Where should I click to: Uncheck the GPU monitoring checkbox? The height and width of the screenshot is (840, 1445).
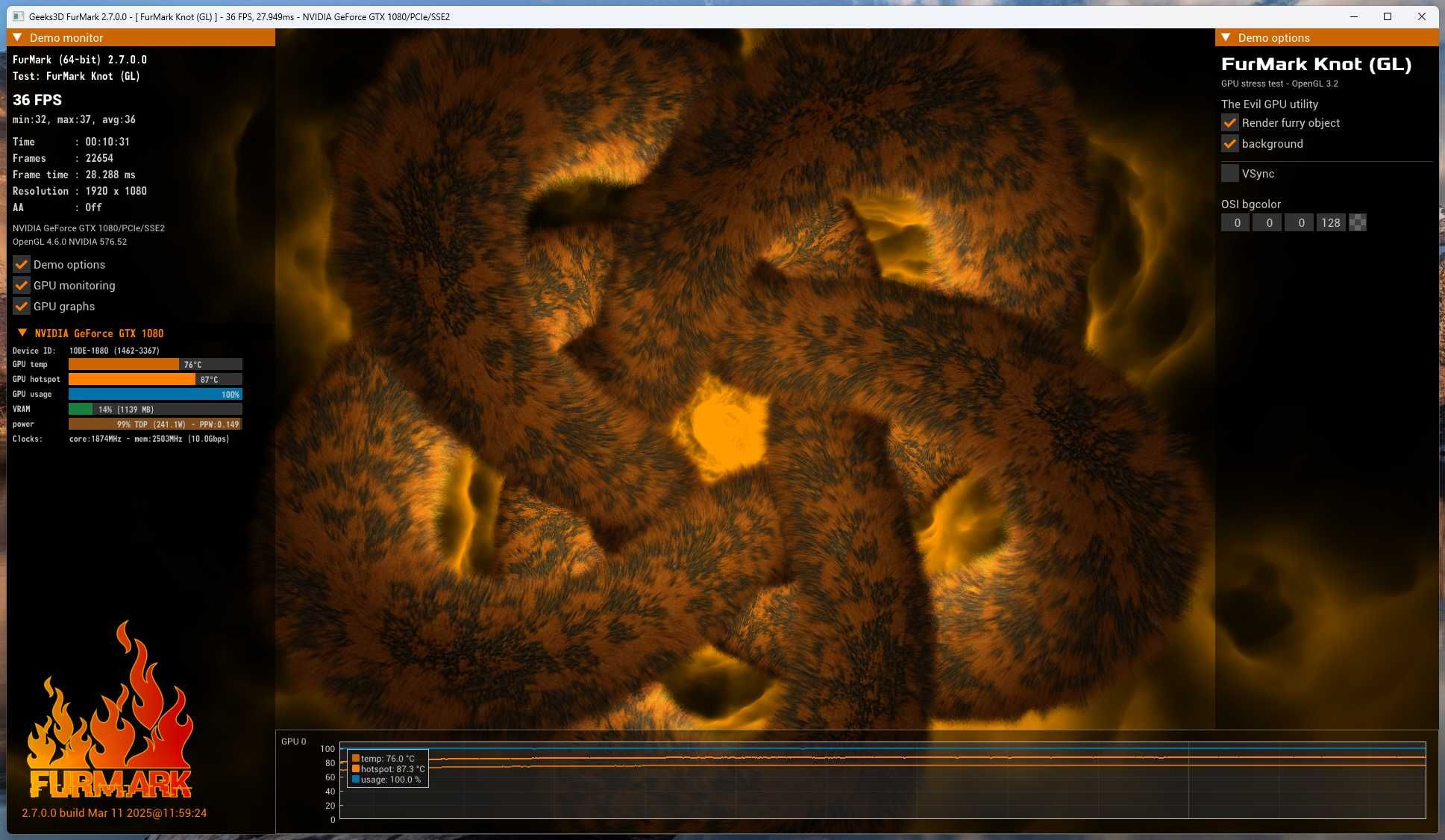22,285
